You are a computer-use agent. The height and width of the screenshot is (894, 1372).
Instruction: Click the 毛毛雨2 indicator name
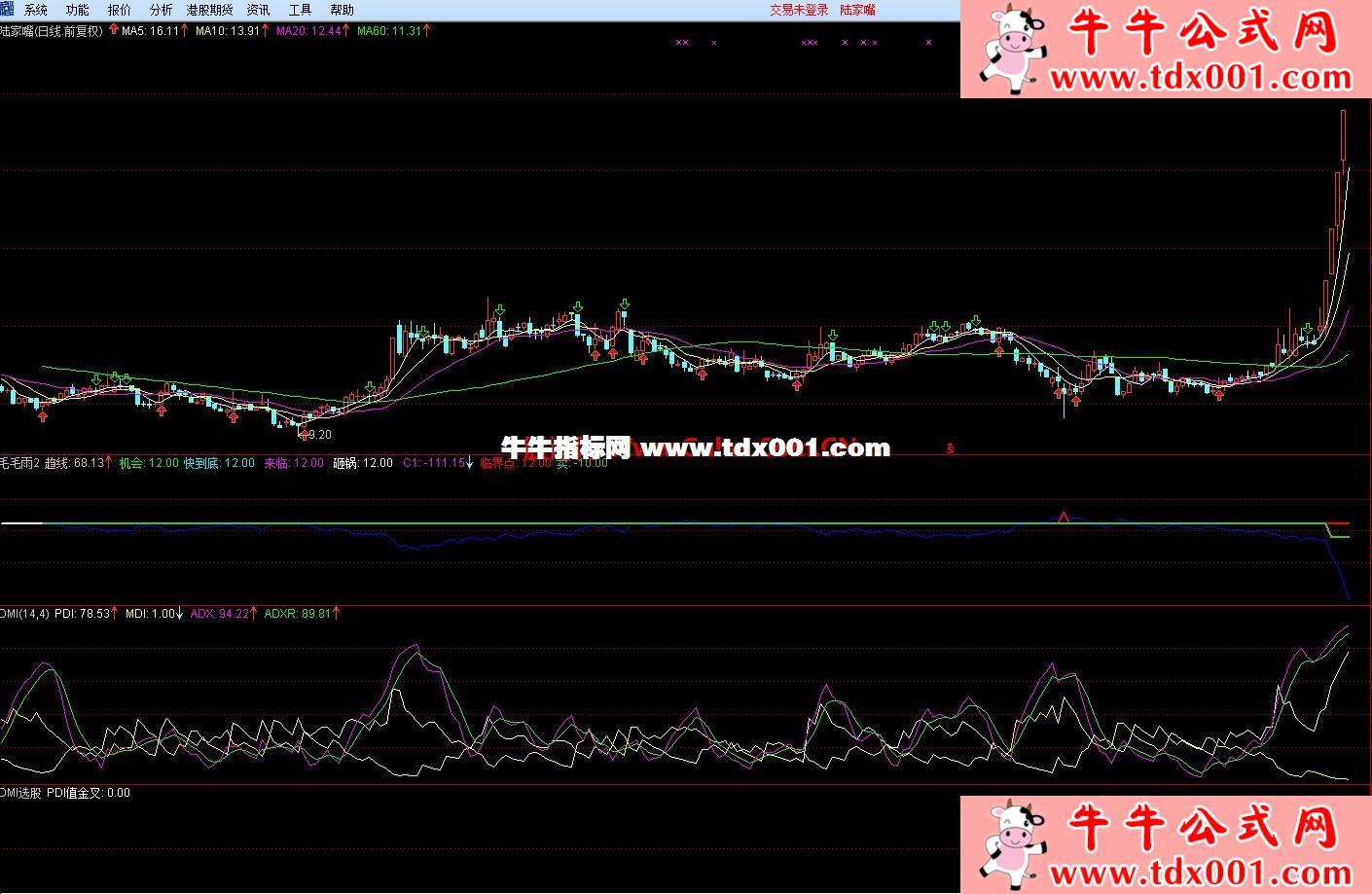coord(19,463)
